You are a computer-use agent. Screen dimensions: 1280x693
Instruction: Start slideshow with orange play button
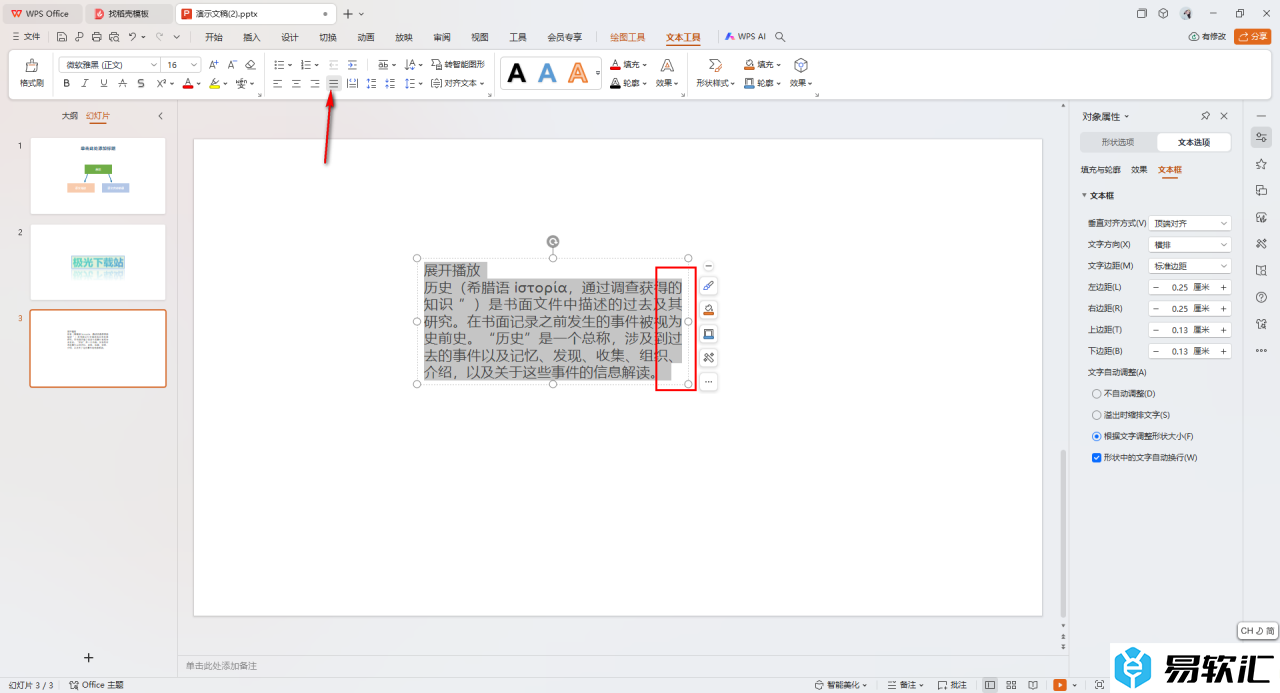[1059, 685]
